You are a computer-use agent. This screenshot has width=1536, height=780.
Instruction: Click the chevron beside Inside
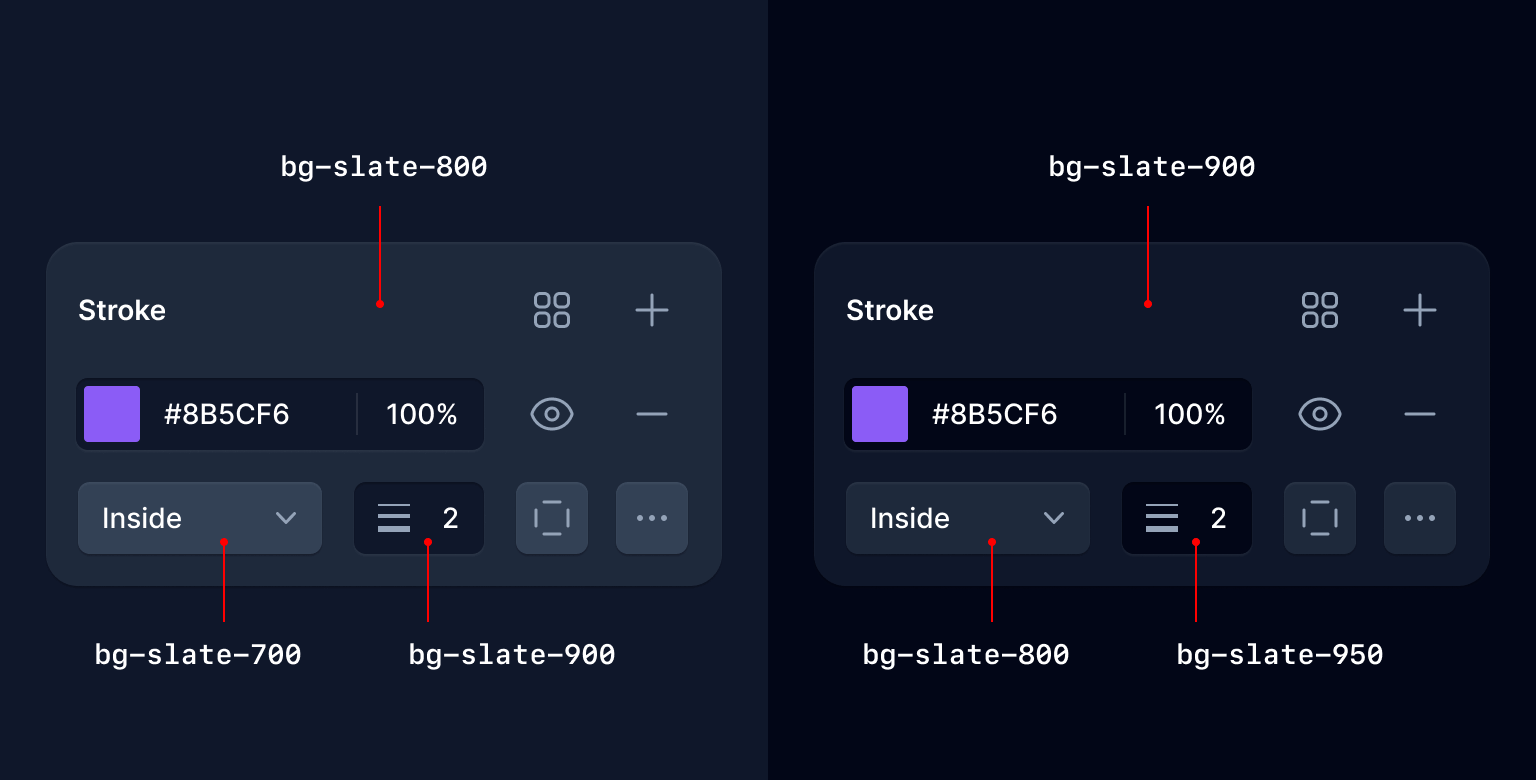(286, 518)
